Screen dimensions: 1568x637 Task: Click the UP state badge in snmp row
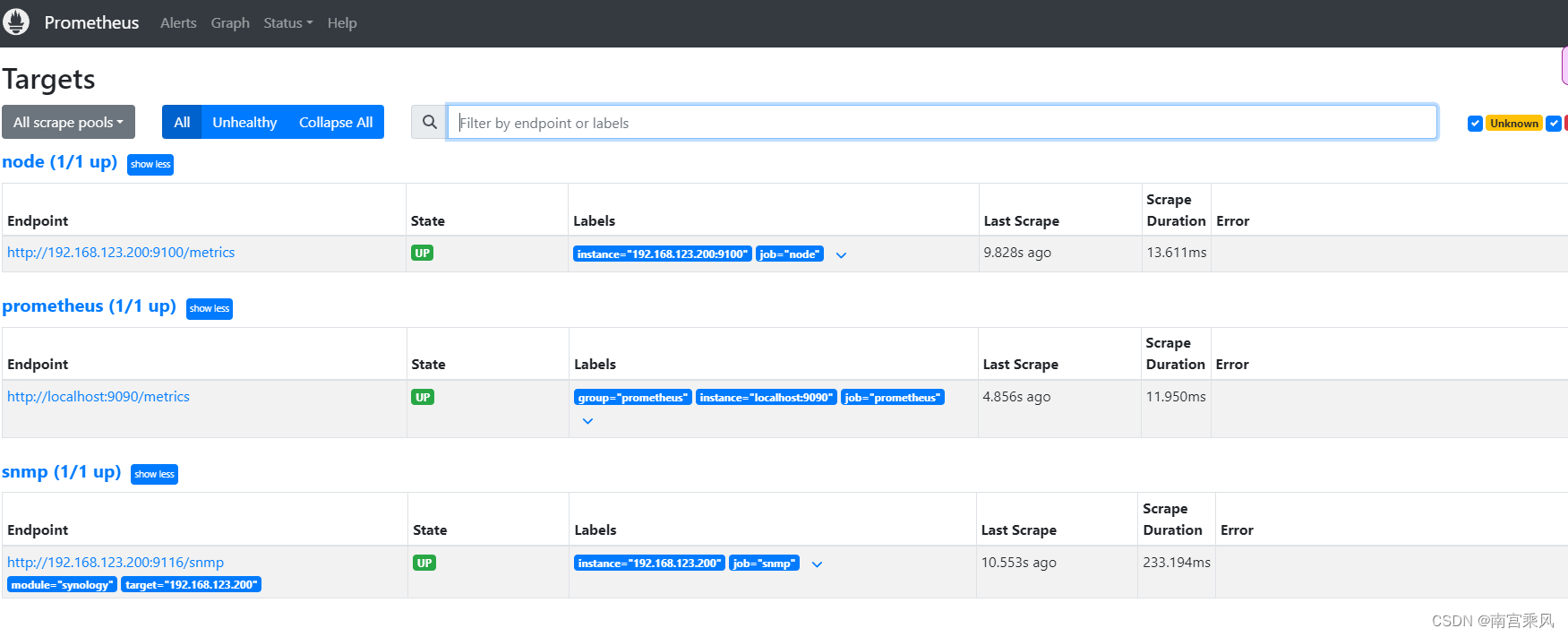click(x=424, y=563)
